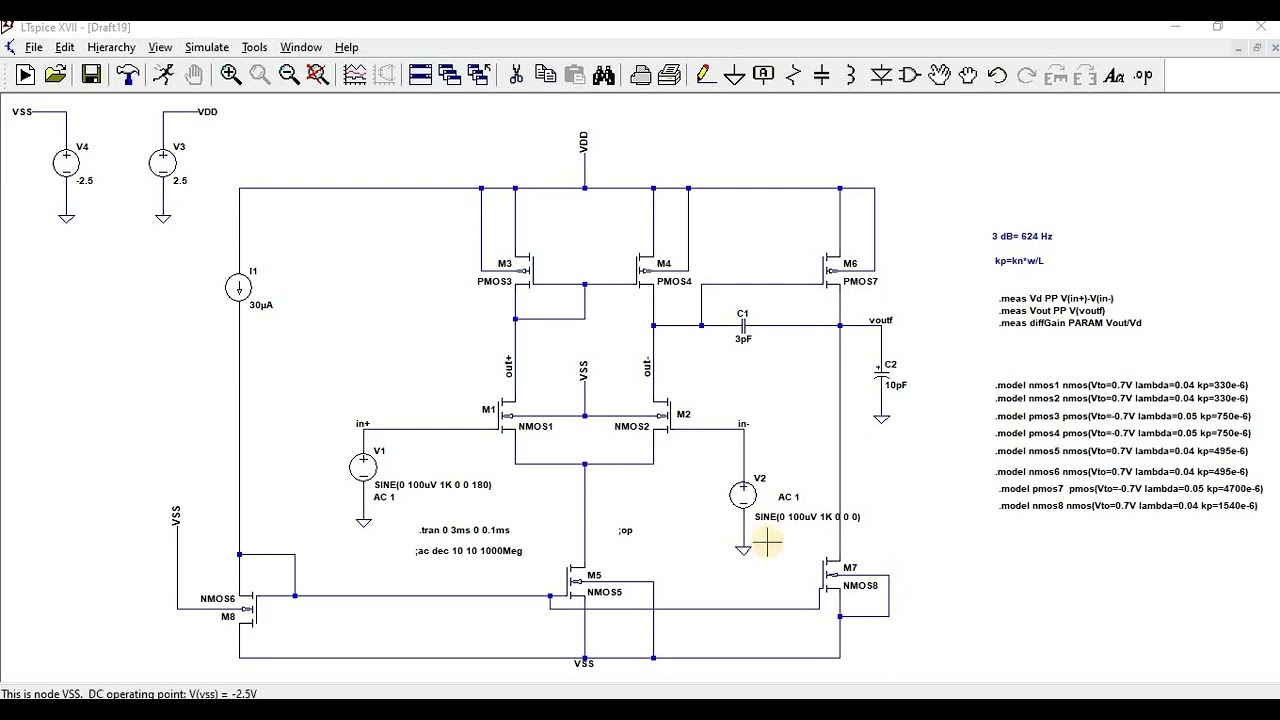1280x720 pixels.
Task: Open Find with the binoculars icon
Action: (x=603, y=75)
